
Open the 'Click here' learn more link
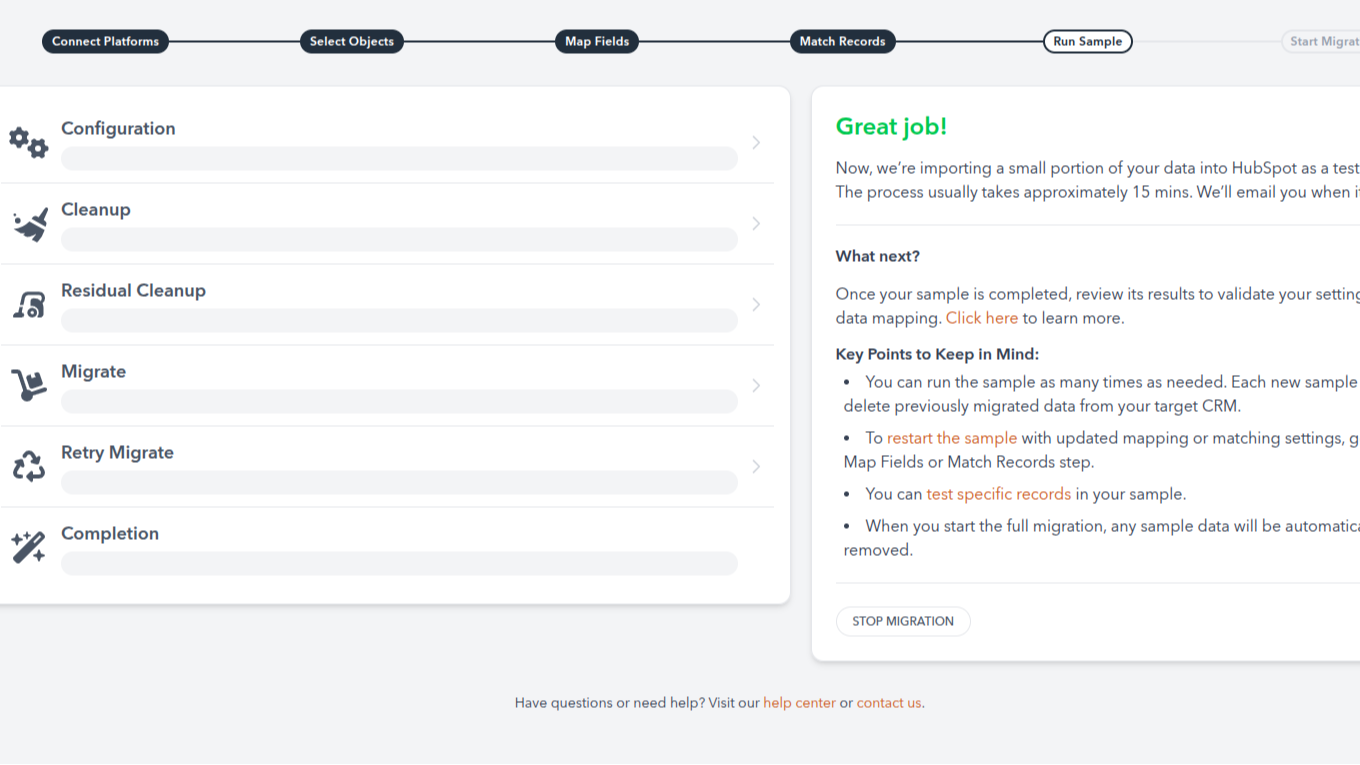pos(981,318)
